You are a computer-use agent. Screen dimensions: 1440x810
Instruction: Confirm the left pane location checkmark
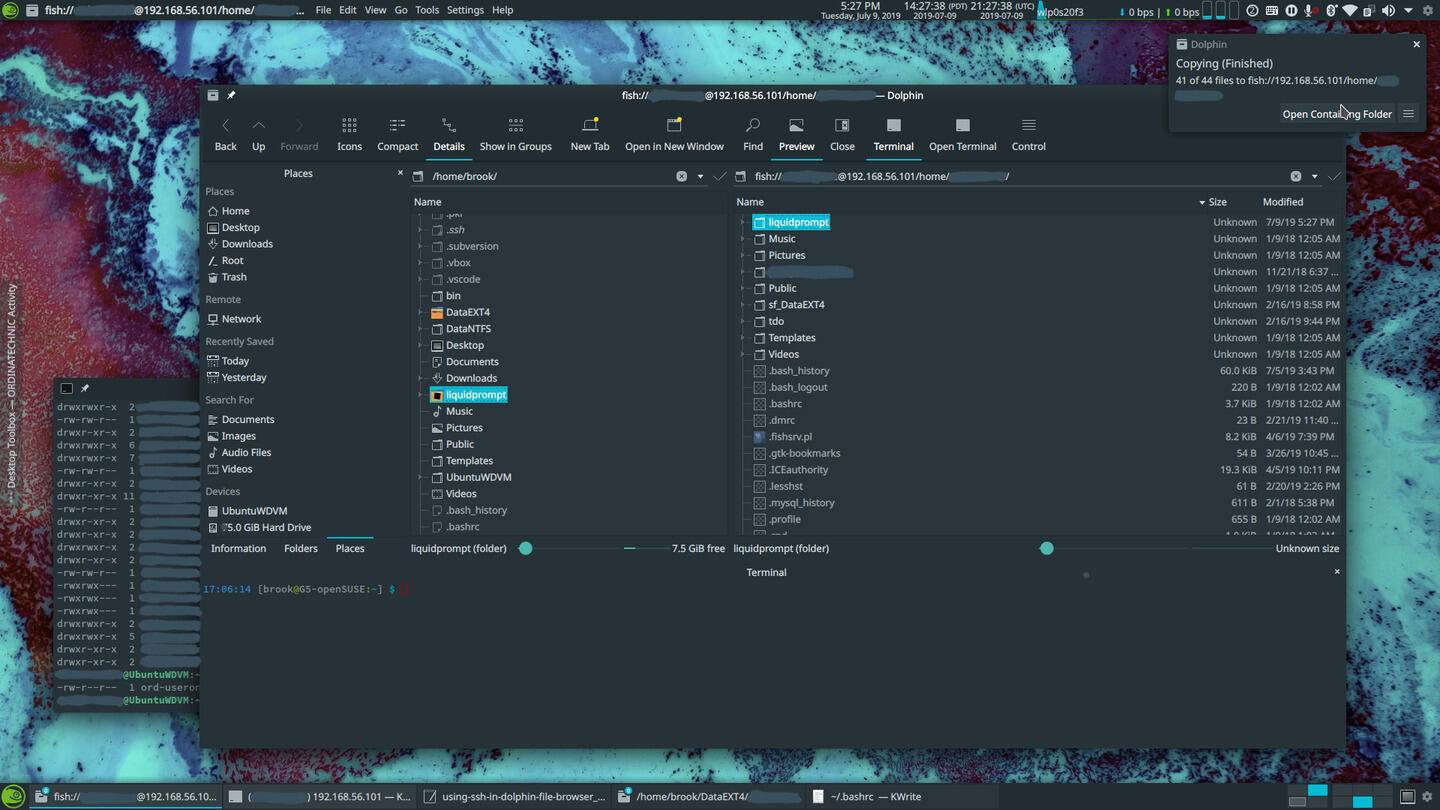pos(719,176)
